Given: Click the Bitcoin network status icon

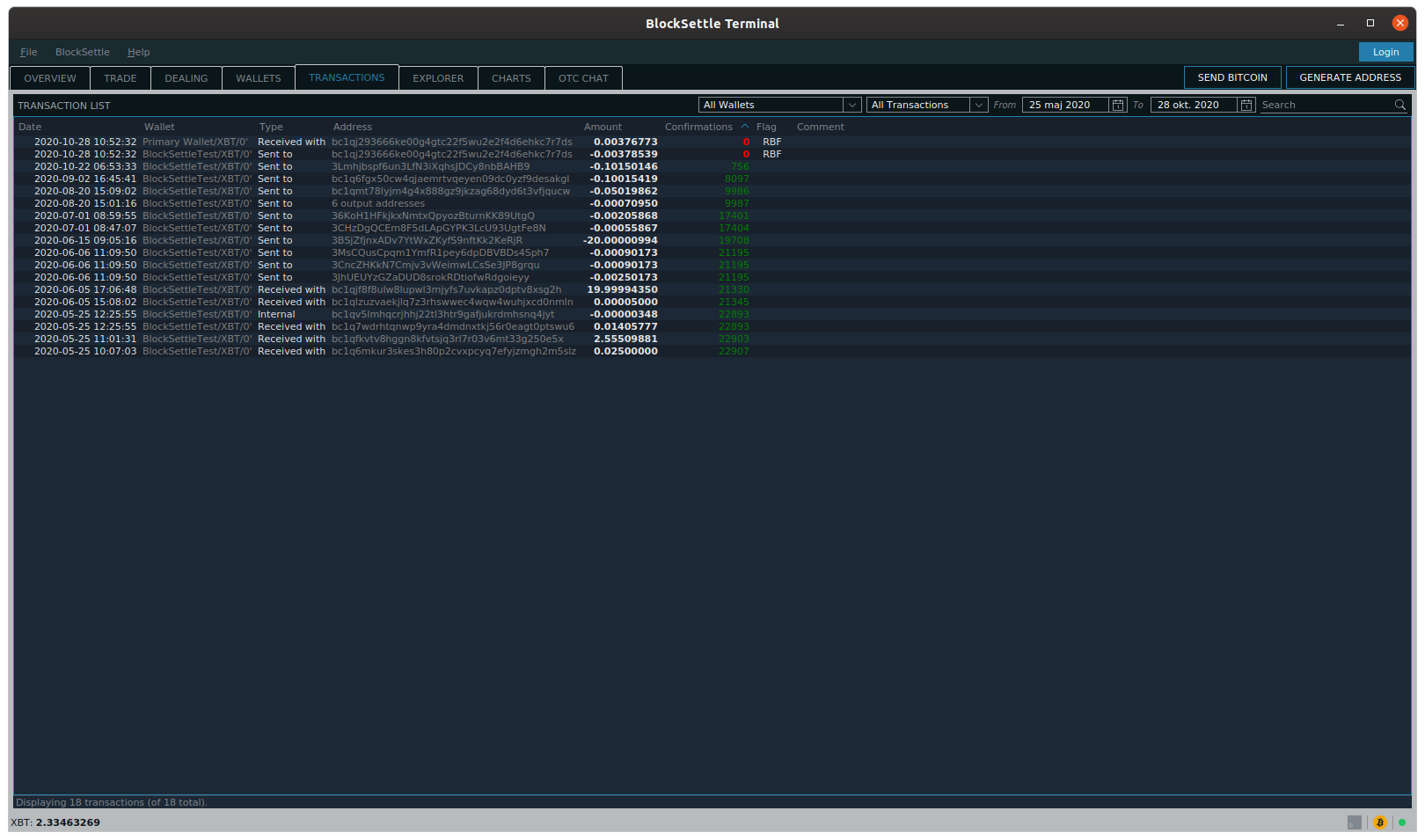Looking at the screenshot, I should click(1379, 822).
